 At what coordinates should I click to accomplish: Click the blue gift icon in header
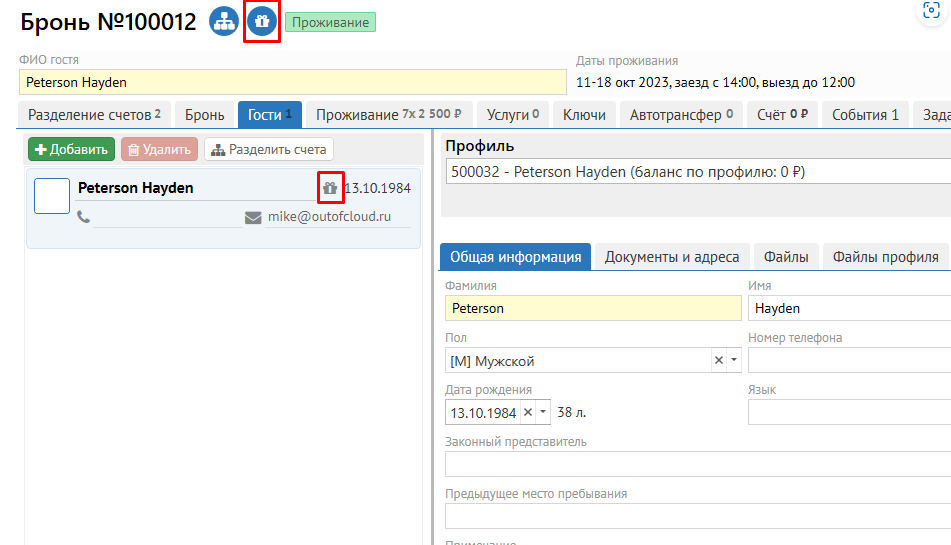tap(262, 22)
